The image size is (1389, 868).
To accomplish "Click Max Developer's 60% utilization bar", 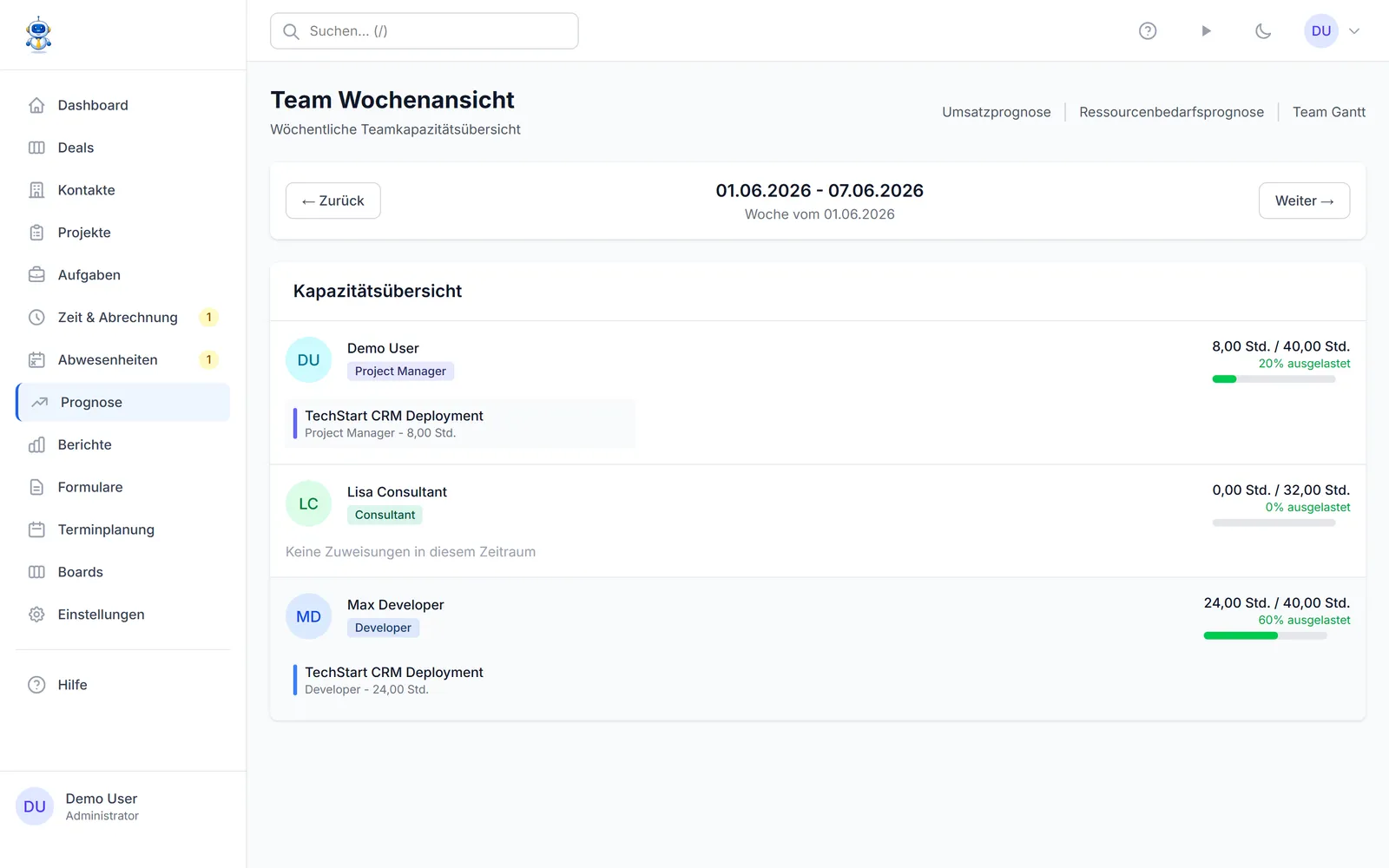I will [1265, 636].
